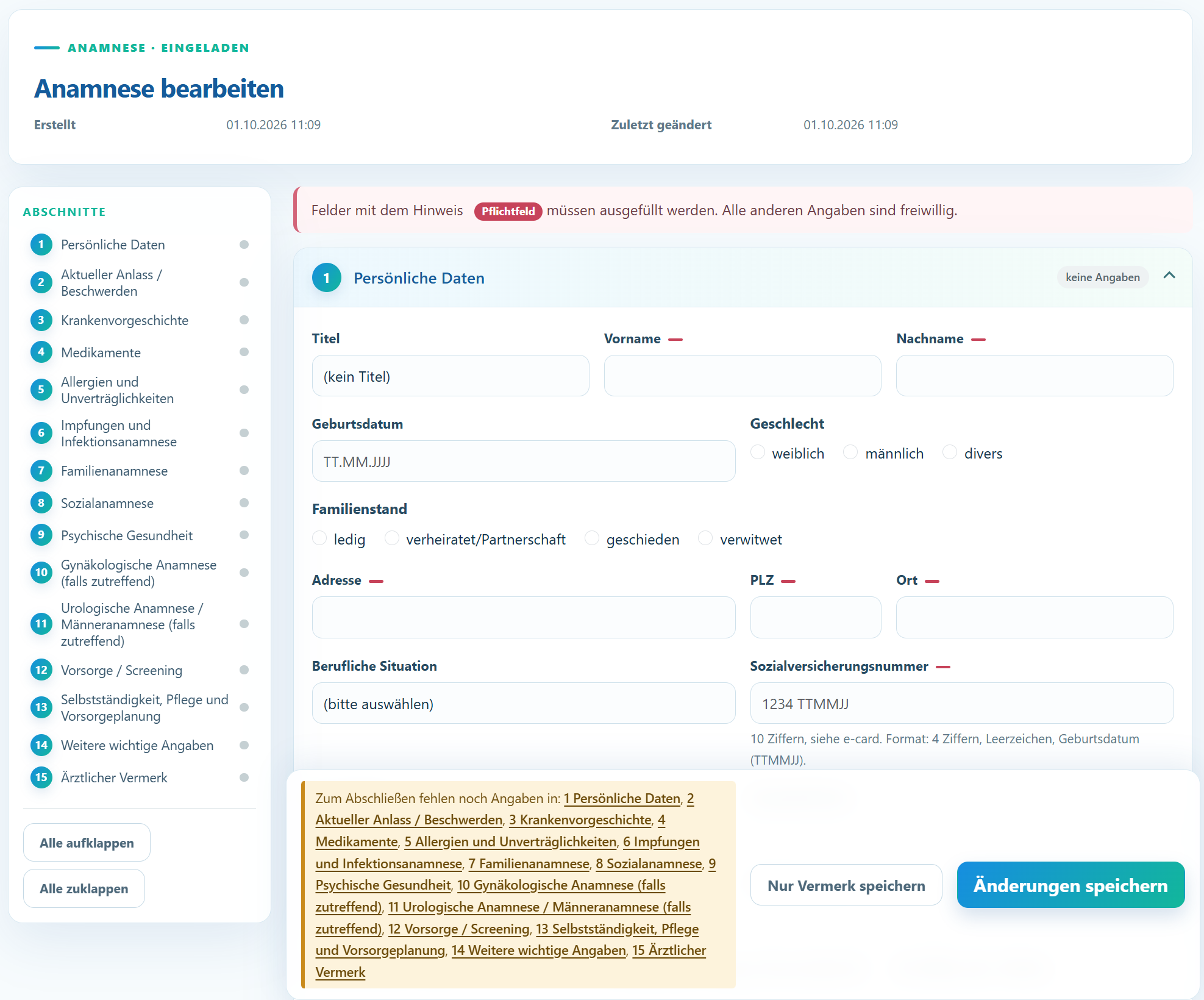Focus the Nachname input field
The width and height of the screenshot is (1204, 1000).
click(1035, 376)
